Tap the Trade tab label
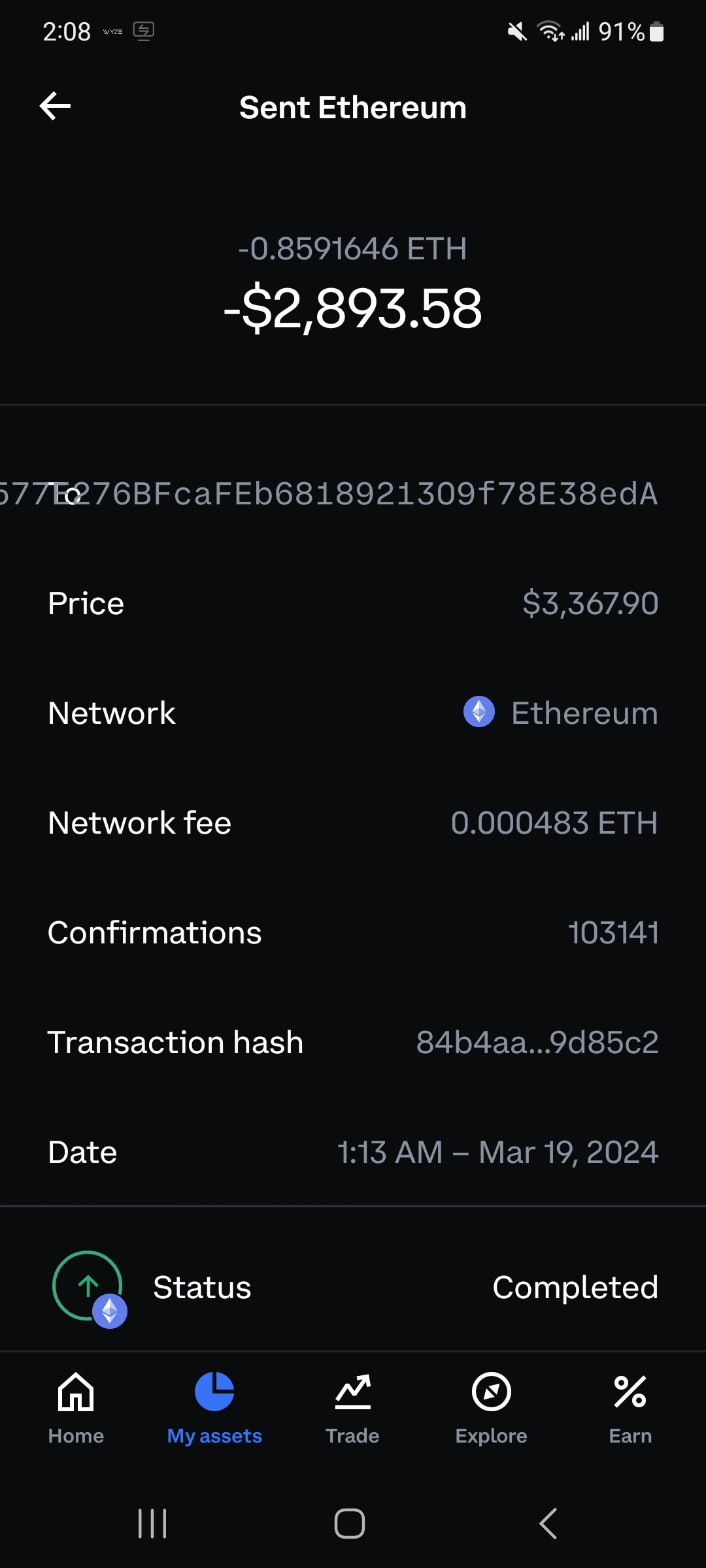The image size is (706, 1568). (x=353, y=1435)
